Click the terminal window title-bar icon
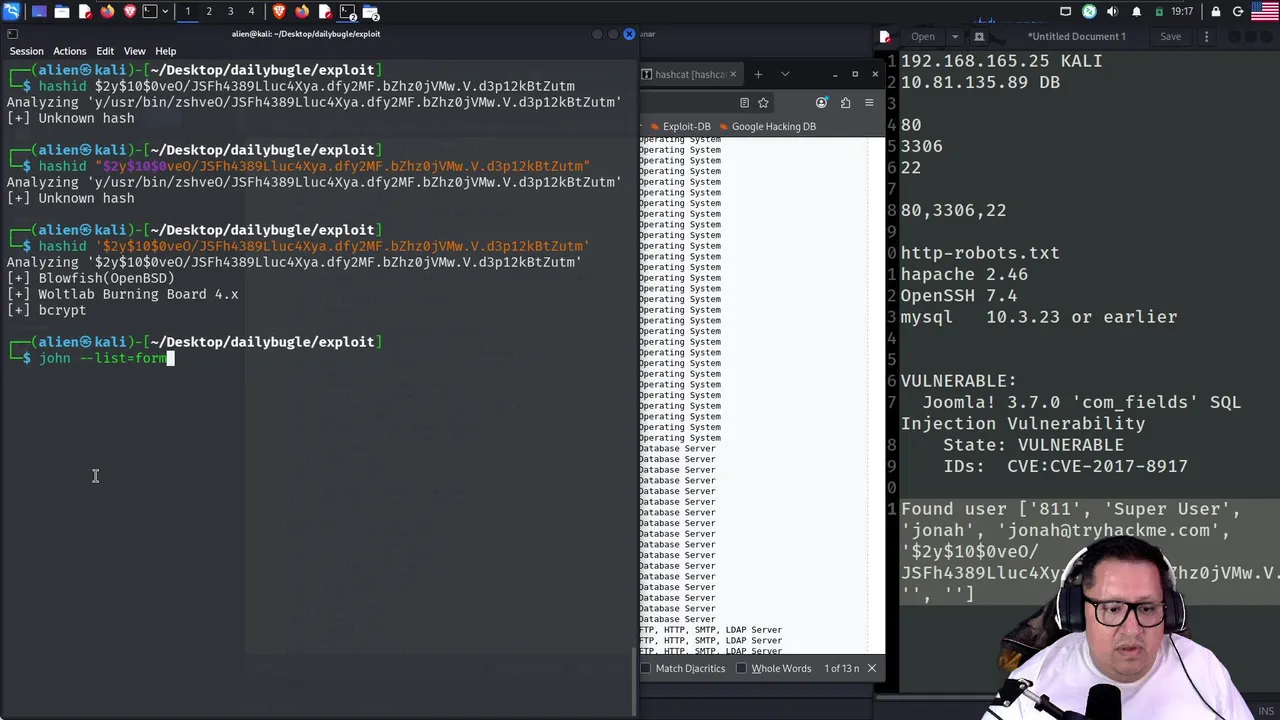The height and width of the screenshot is (720, 1280). (12, 34)
